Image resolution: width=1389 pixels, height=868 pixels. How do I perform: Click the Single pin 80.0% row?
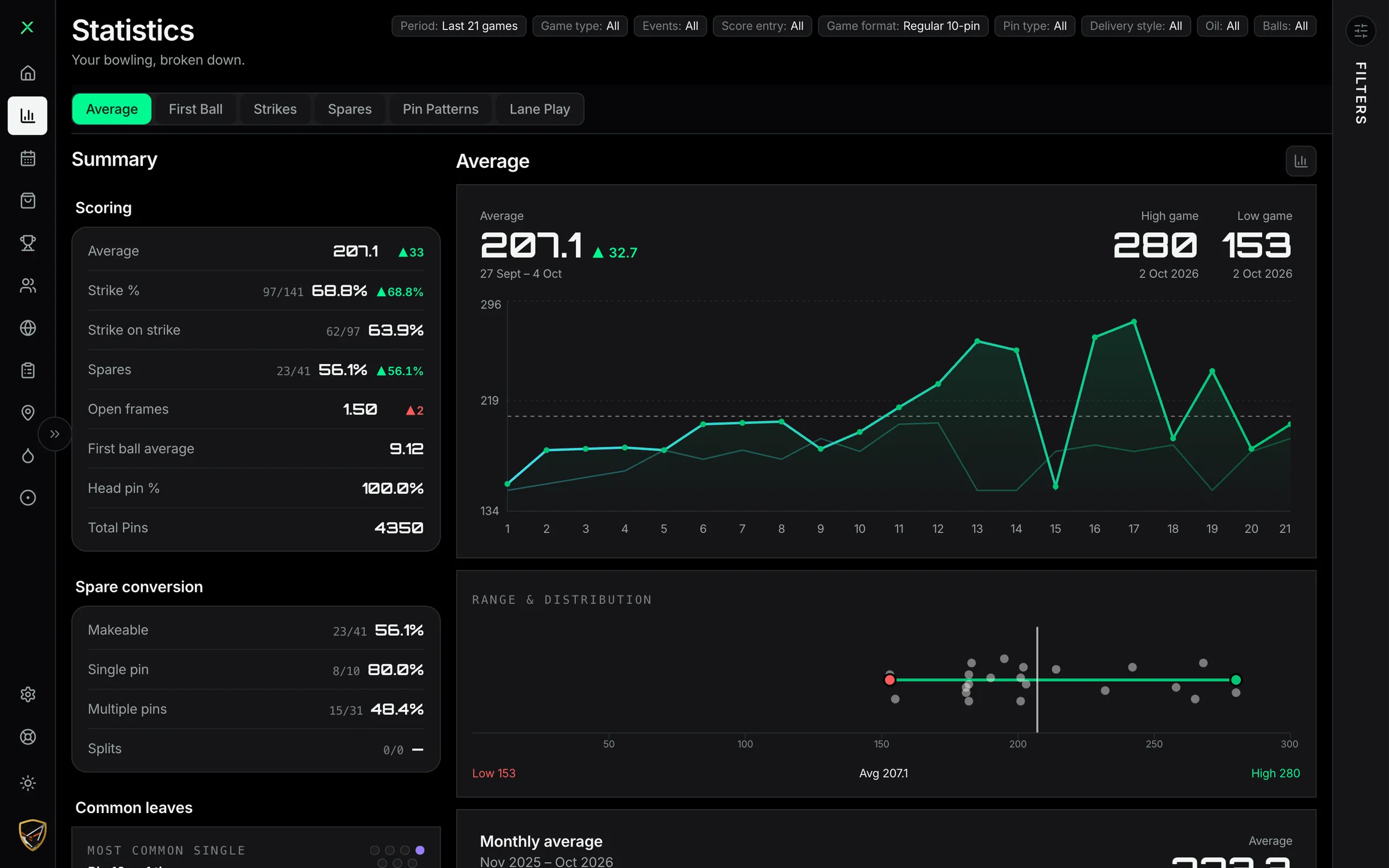tap(256, 670)
